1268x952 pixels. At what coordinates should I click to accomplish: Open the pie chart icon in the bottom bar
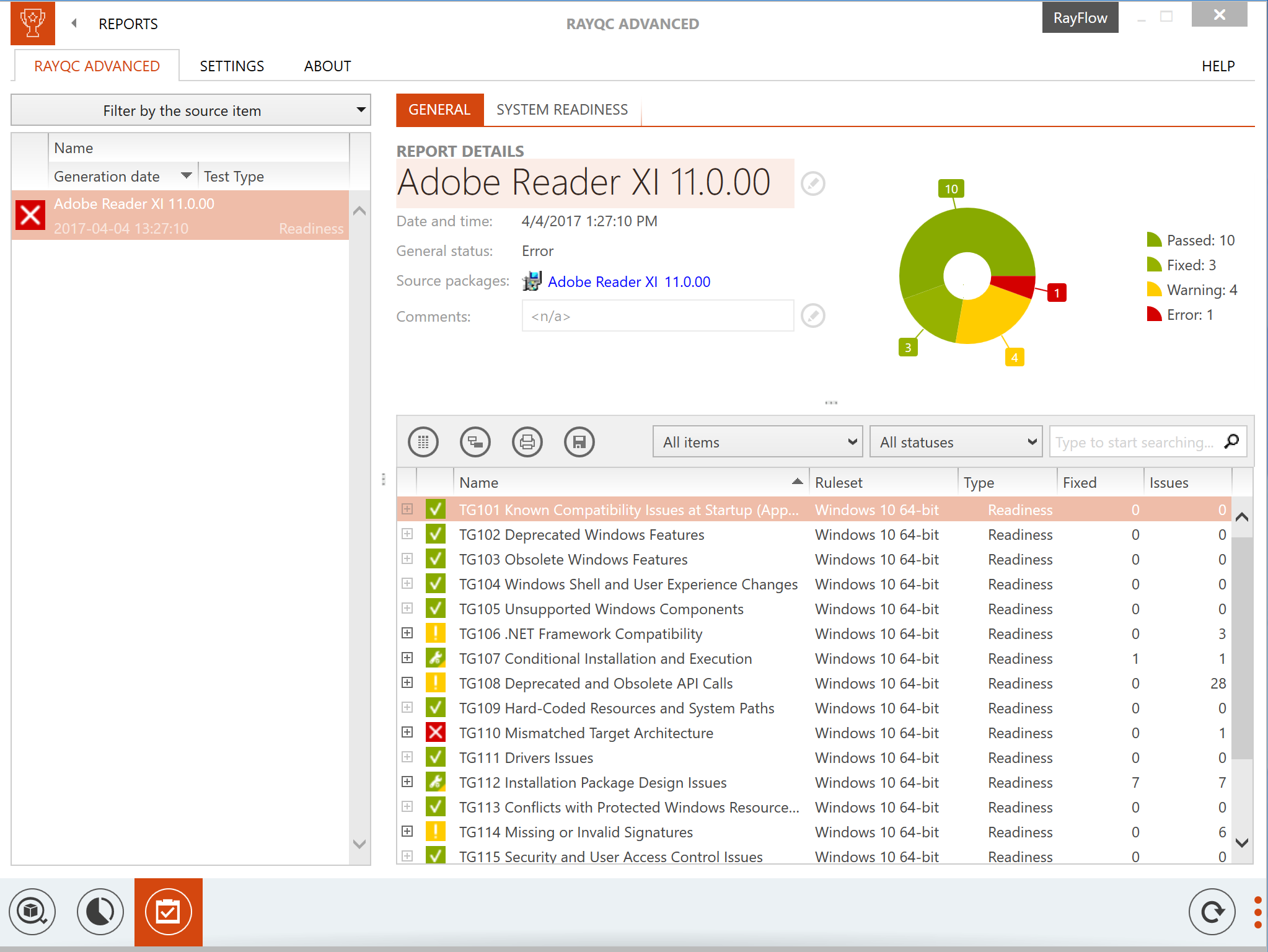100,912
